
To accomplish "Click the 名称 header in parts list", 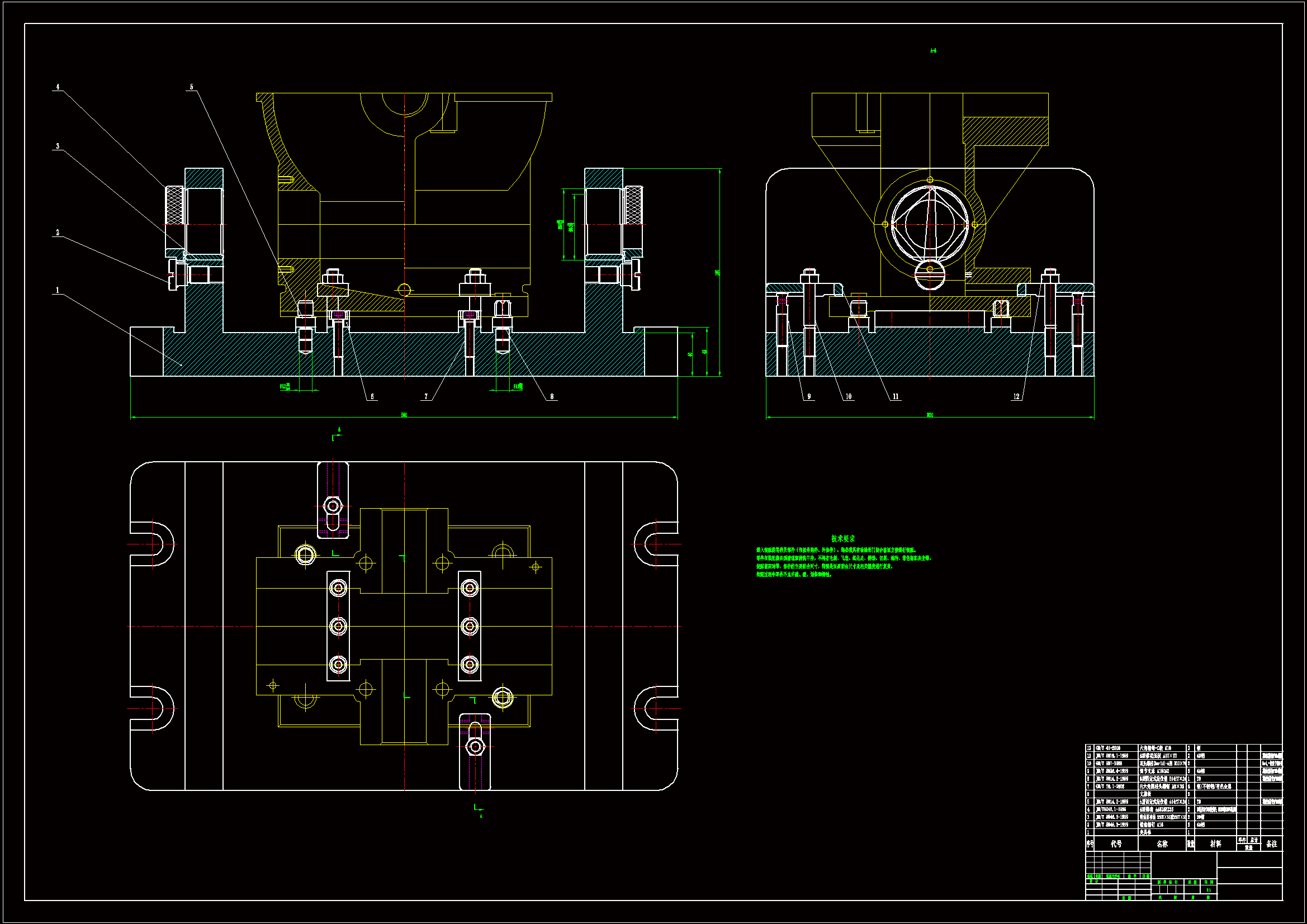I will (x=1162, y=844).
